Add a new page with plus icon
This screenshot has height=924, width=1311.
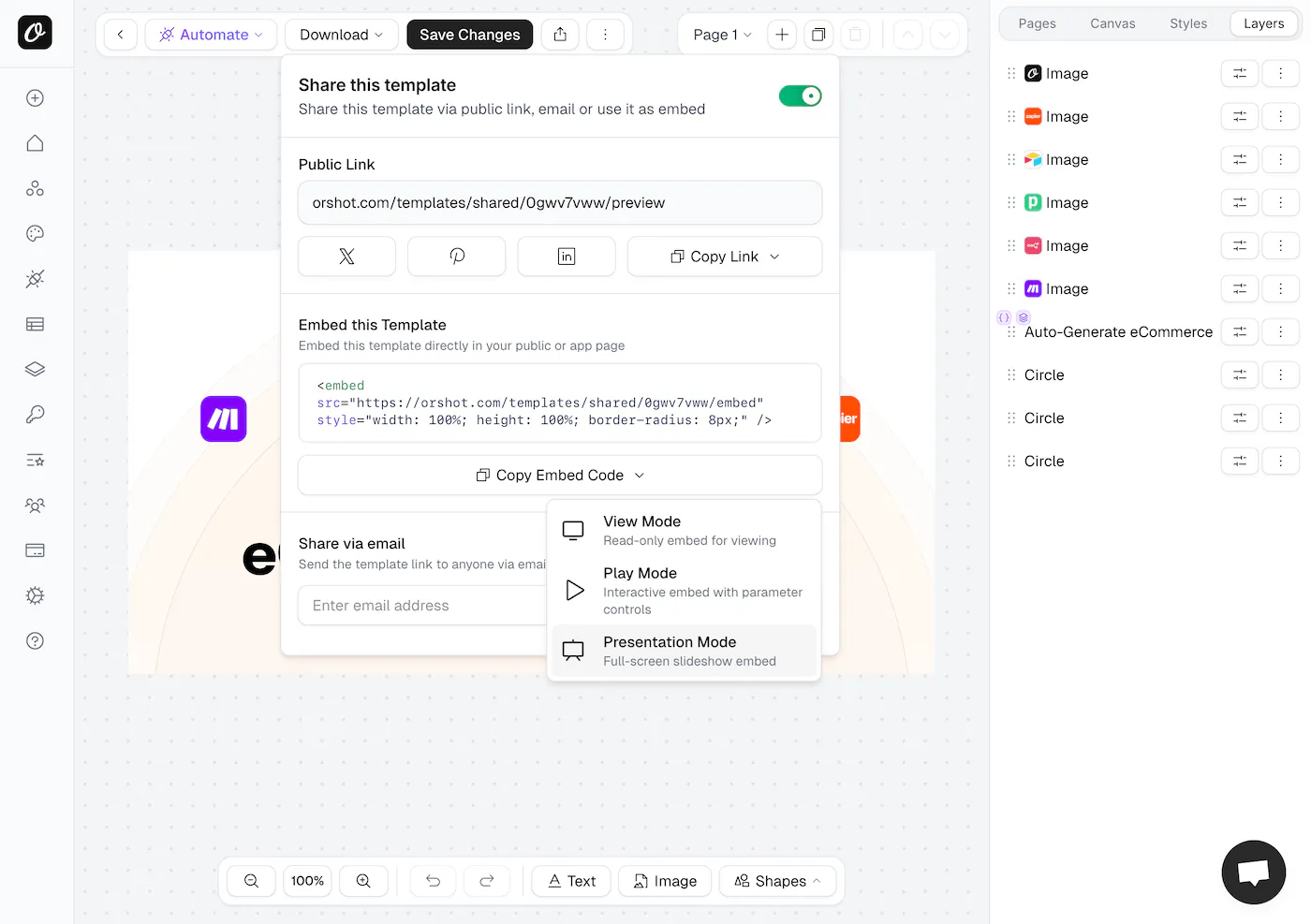tap(782, 35)
